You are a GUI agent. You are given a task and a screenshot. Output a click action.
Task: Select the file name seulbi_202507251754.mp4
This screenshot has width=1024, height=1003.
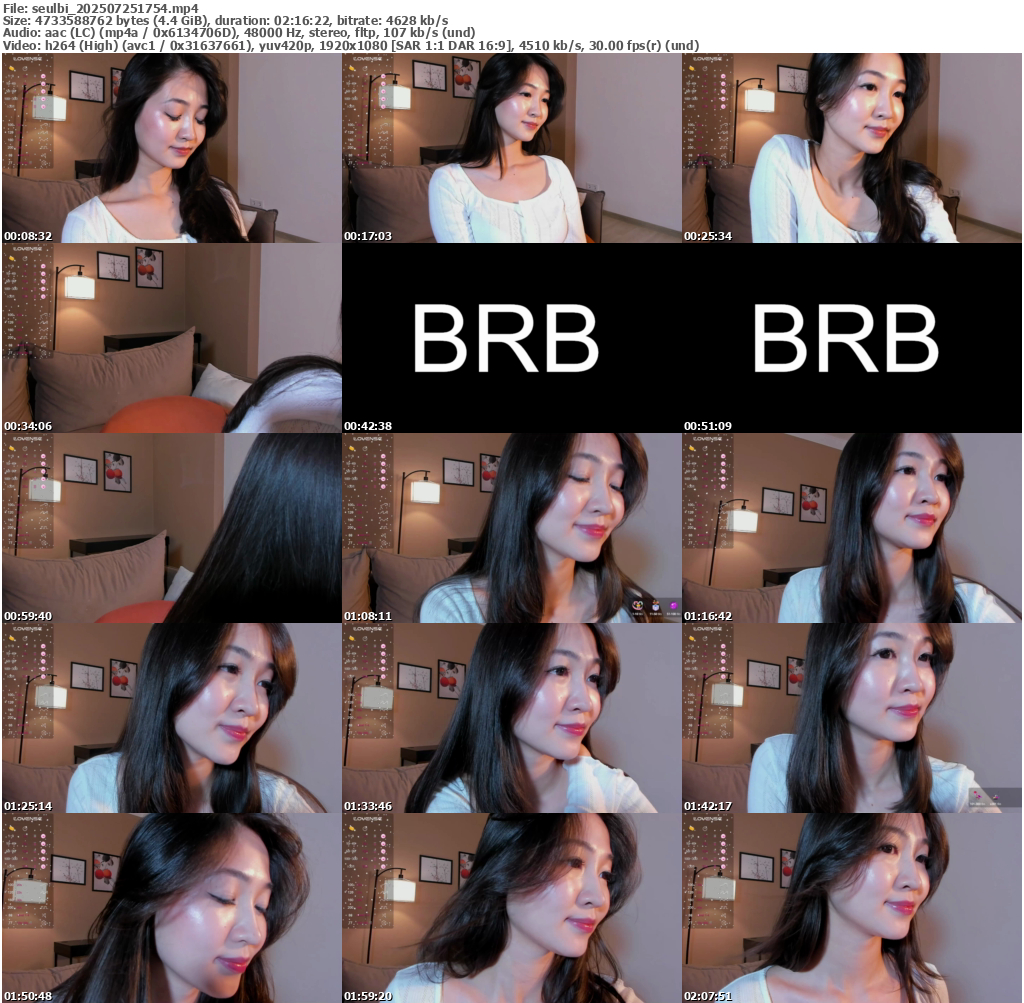point(115,8)
